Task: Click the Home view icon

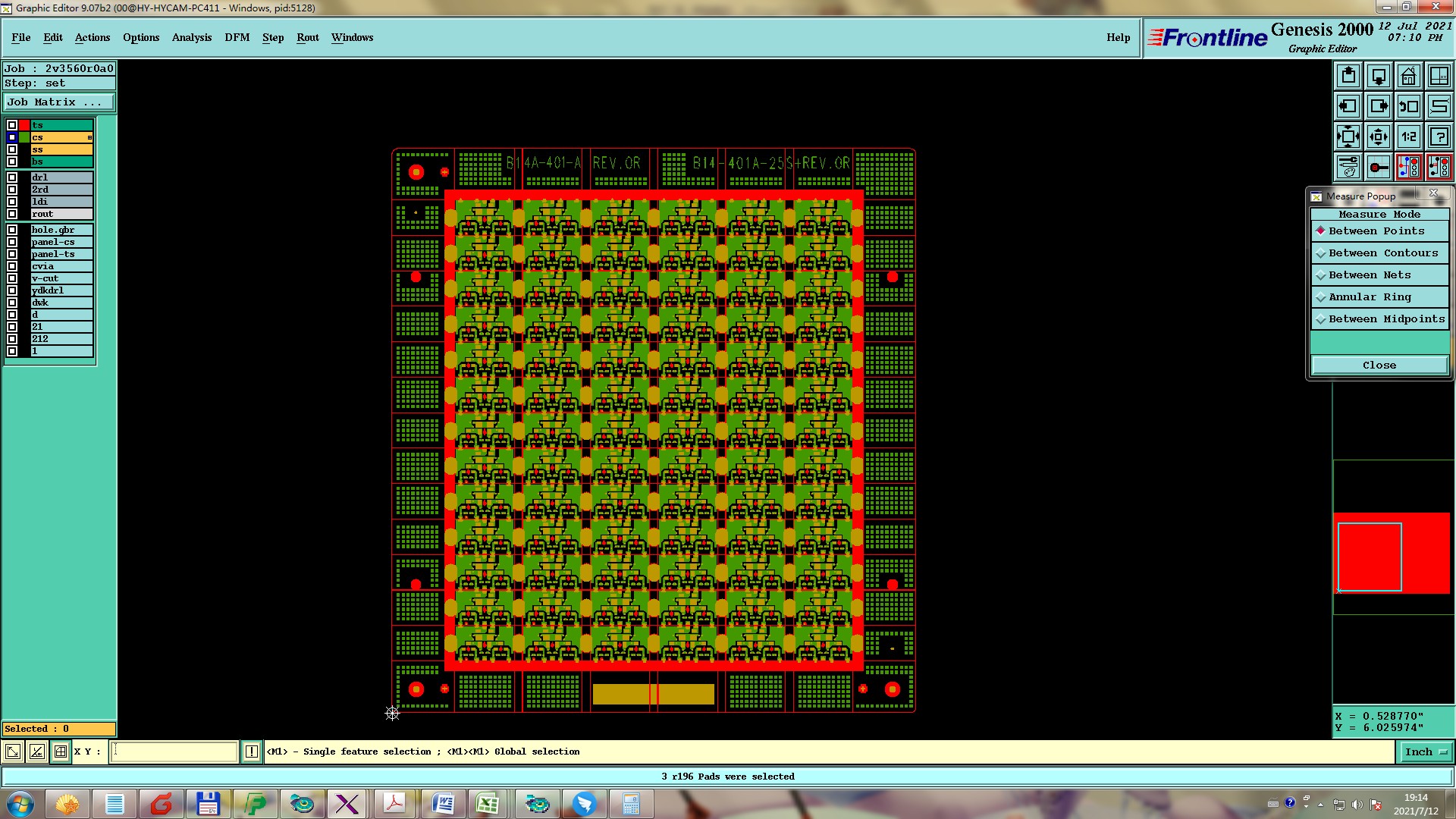Action: 1408,76
